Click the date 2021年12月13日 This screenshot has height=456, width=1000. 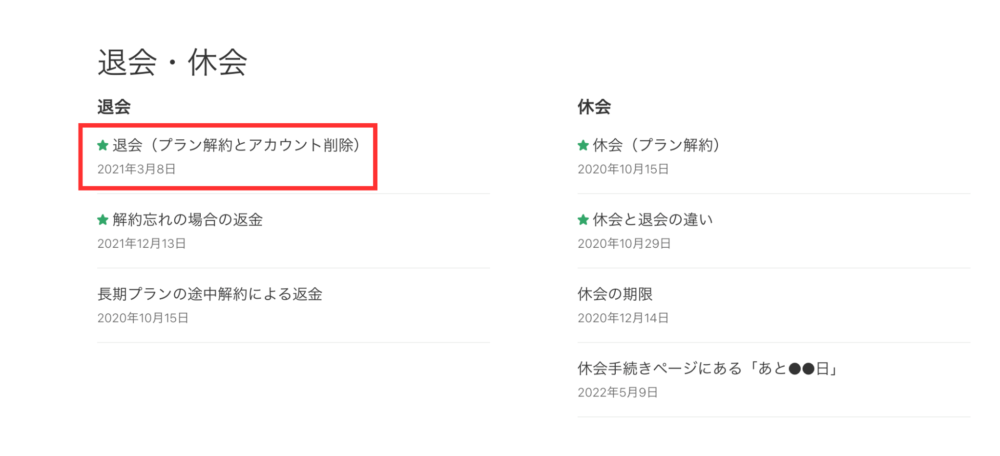click(142, 244)
